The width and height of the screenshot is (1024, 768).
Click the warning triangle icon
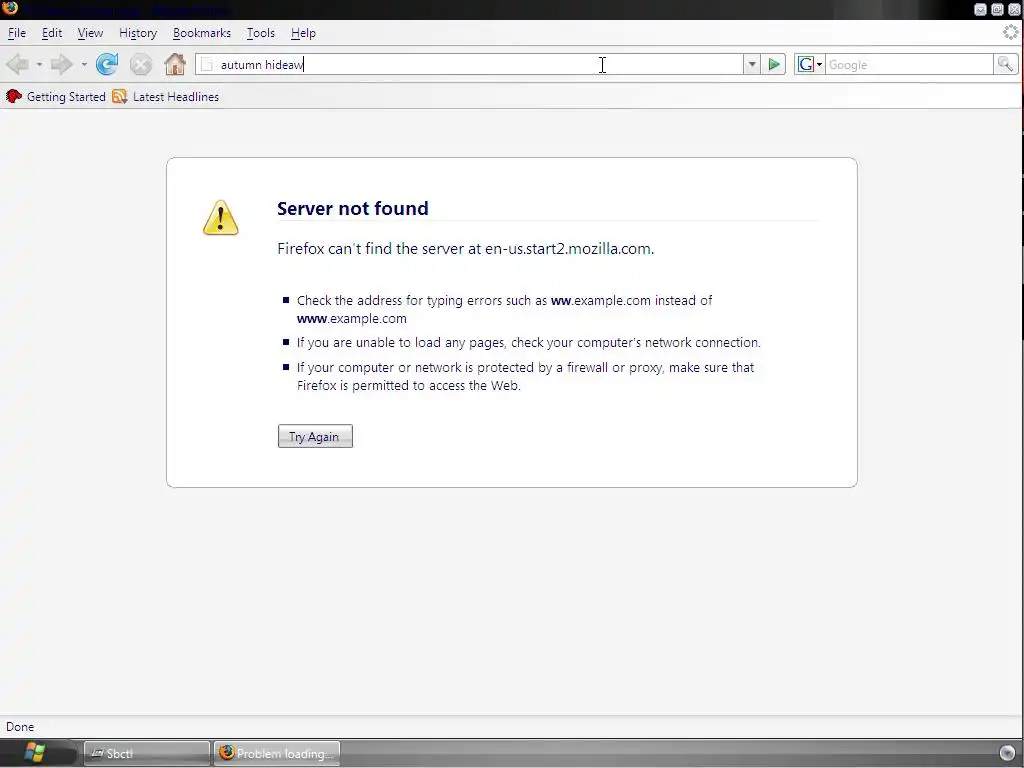tap(221, 217)
